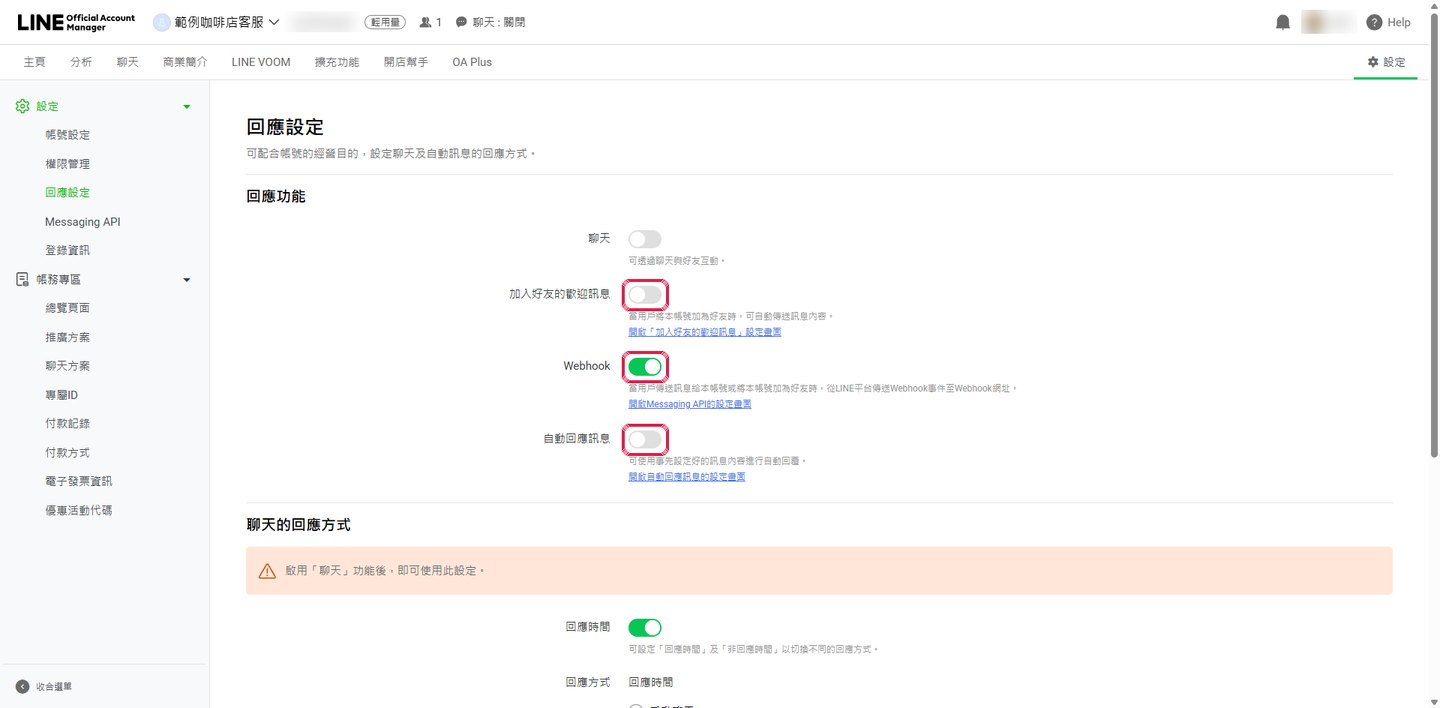This screenshot has height=708, width=1440.
Task: Open the 開店幫手 tab
Action: click(406, 62)
